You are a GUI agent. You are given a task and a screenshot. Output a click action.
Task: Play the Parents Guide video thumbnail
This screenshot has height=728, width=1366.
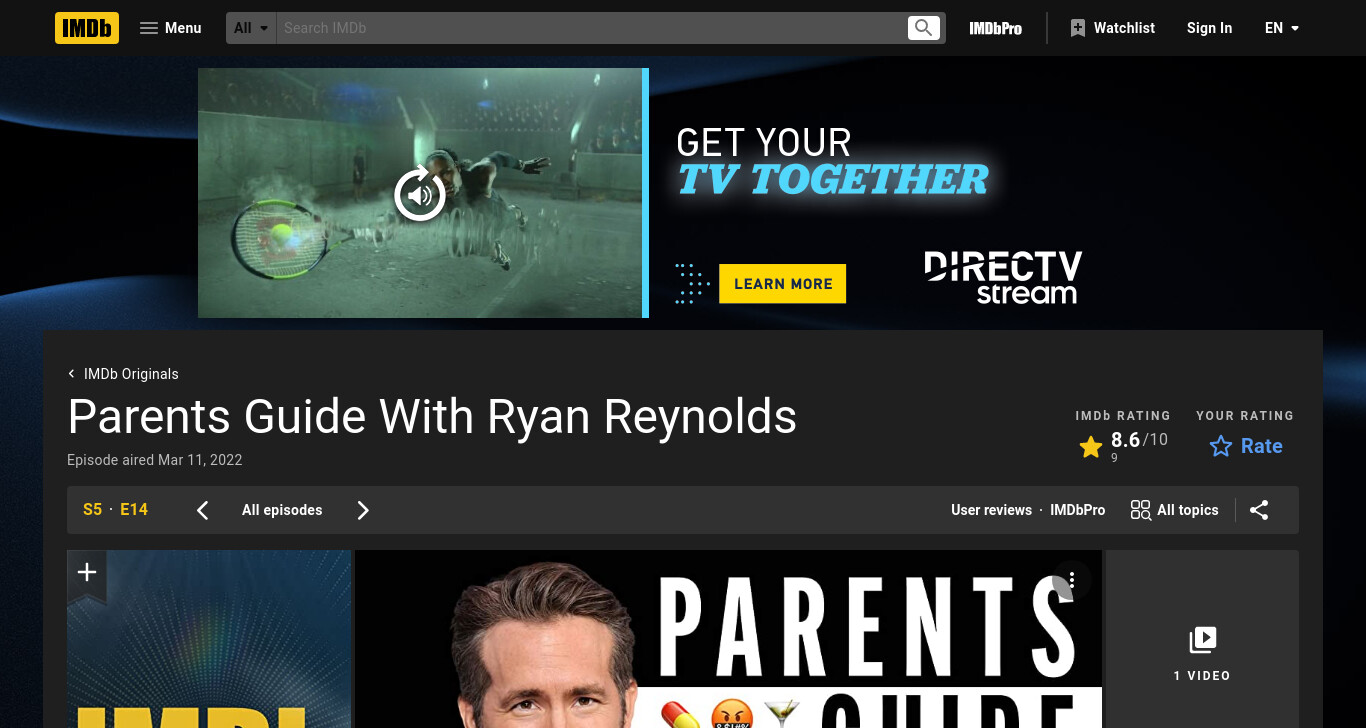click(728, 639)
